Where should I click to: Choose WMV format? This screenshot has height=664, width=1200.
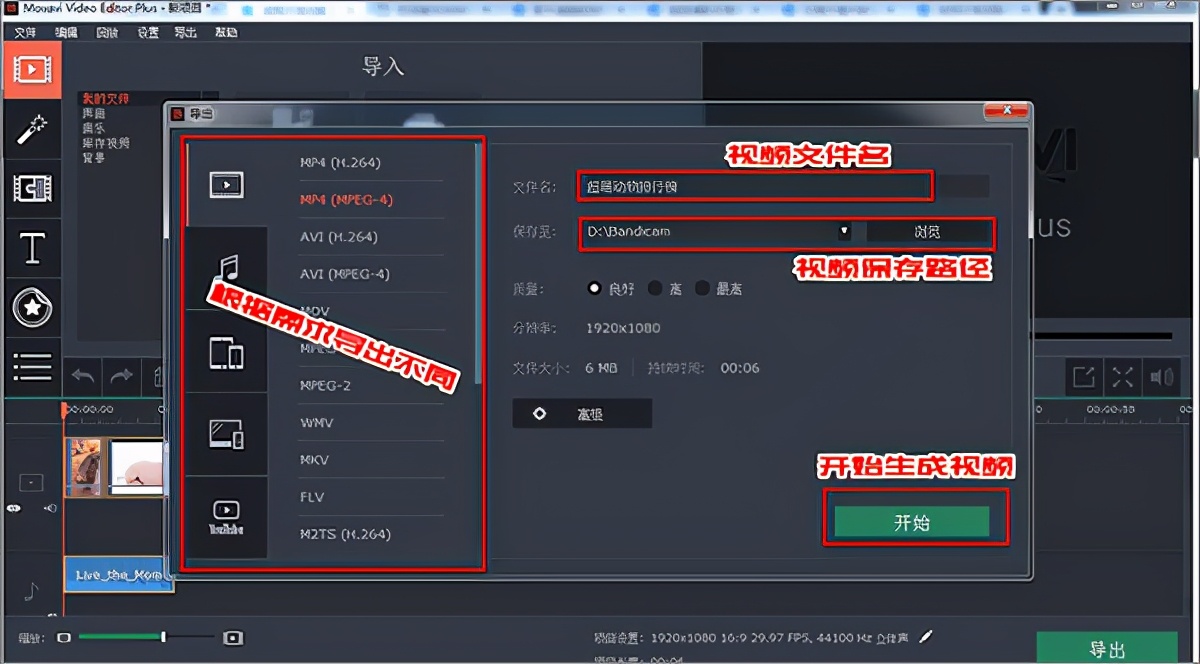click(x=316, y=423)
